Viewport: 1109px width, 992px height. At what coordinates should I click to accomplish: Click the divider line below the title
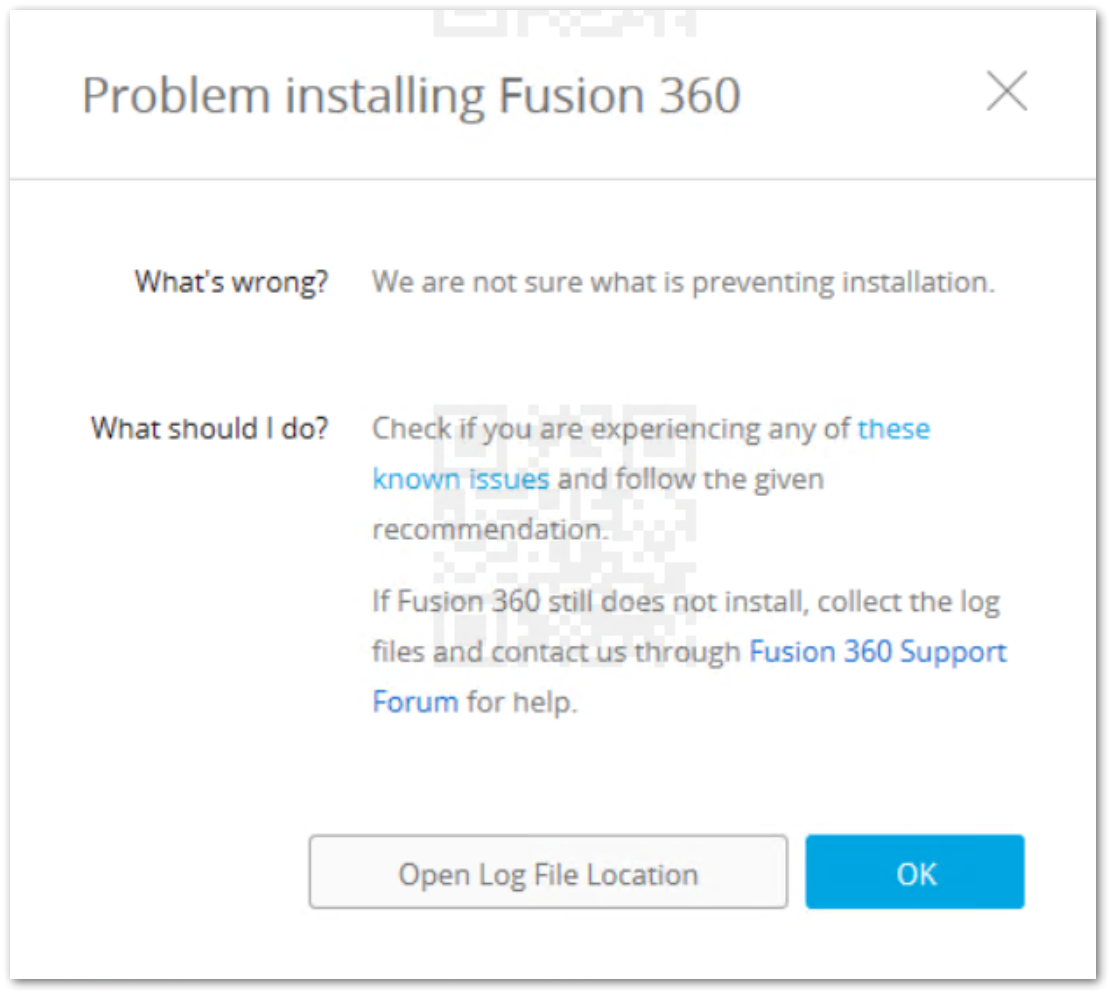click(554, 180)
